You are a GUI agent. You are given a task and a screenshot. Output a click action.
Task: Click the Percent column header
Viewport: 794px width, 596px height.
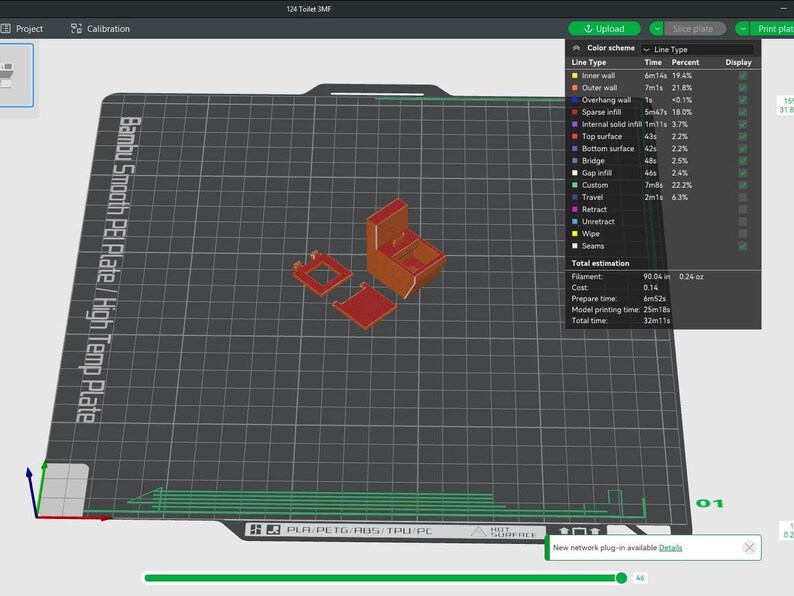point(685,62)
